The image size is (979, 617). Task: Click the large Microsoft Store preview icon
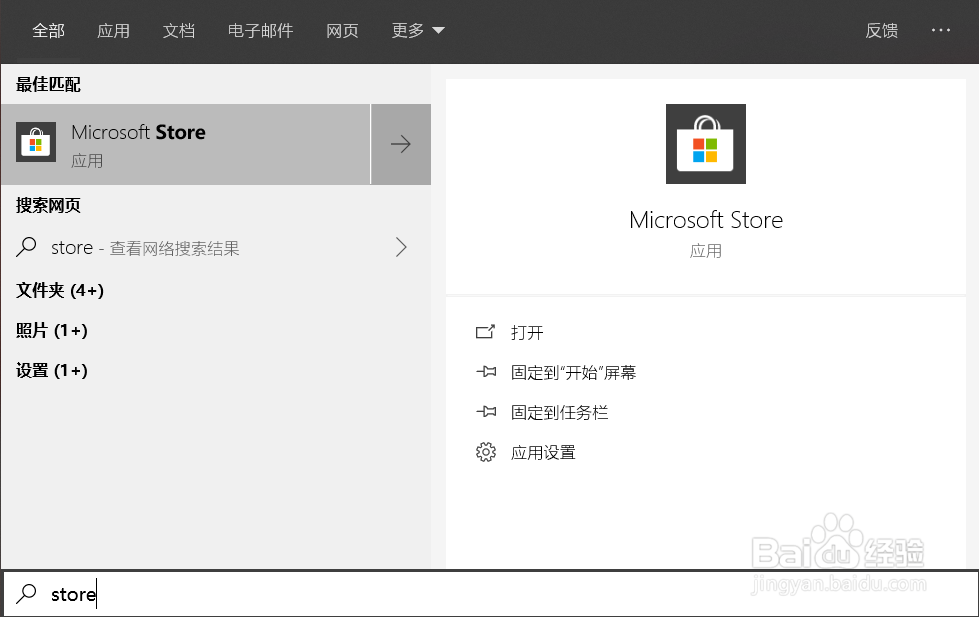click(x=705, y=144)
